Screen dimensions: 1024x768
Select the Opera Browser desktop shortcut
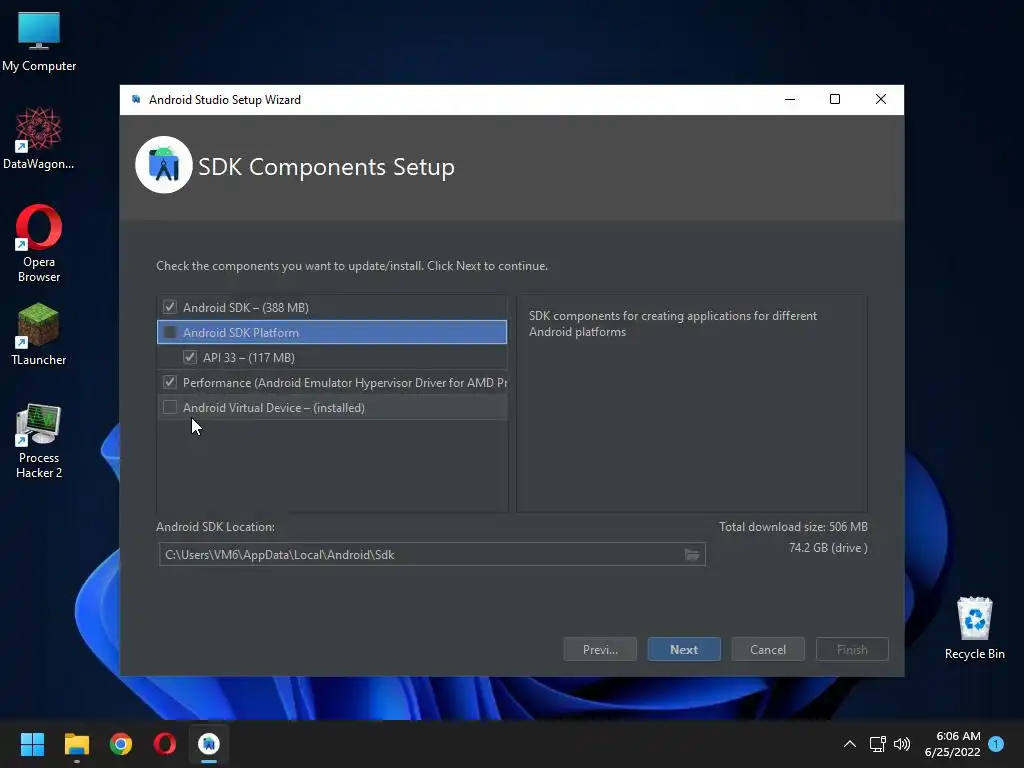click(39, 243)
